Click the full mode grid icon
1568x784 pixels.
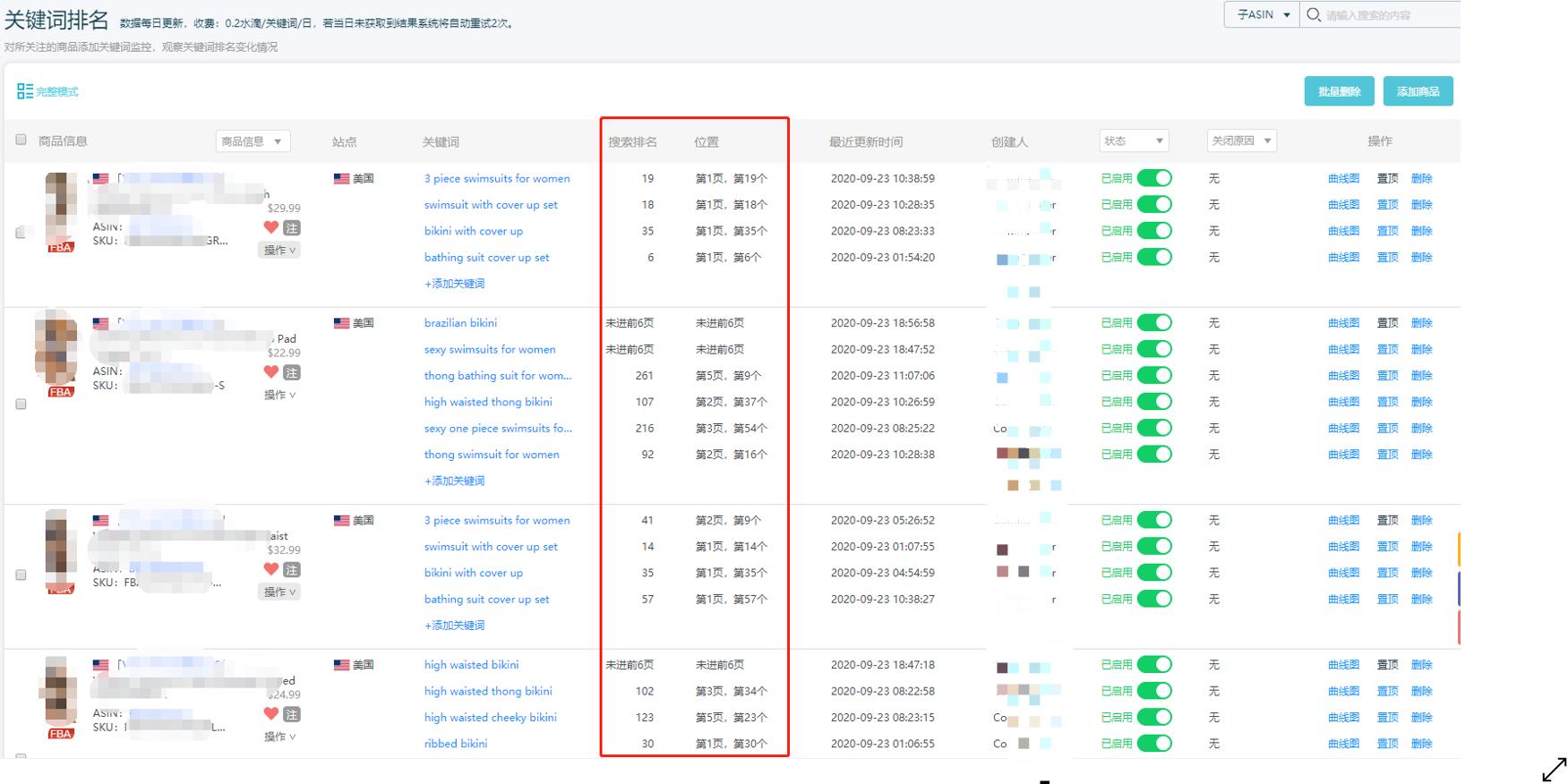(x=24, y=91)
